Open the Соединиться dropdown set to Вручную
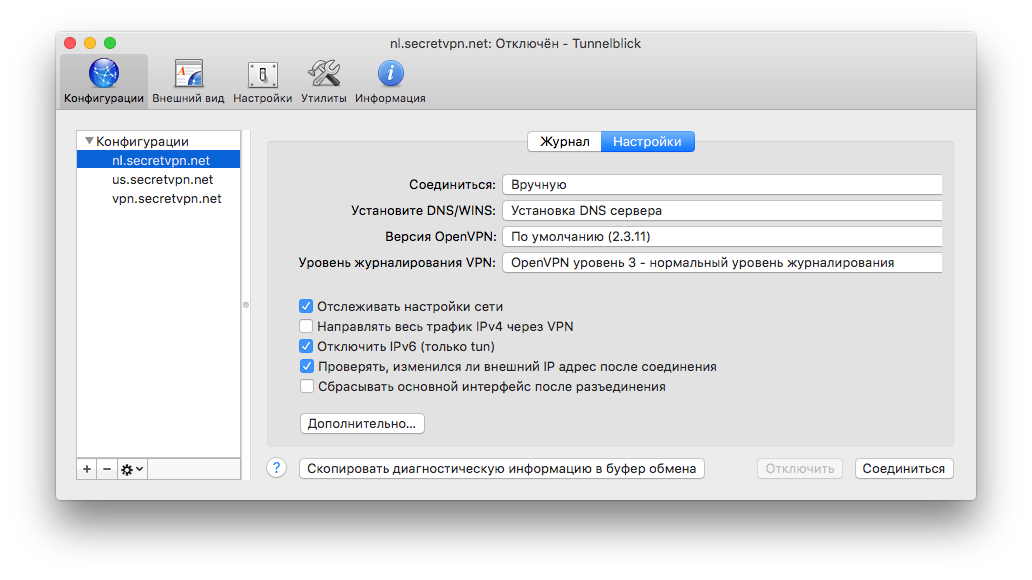The width and height of the screenshot is (1032, 580). [722, 184]
